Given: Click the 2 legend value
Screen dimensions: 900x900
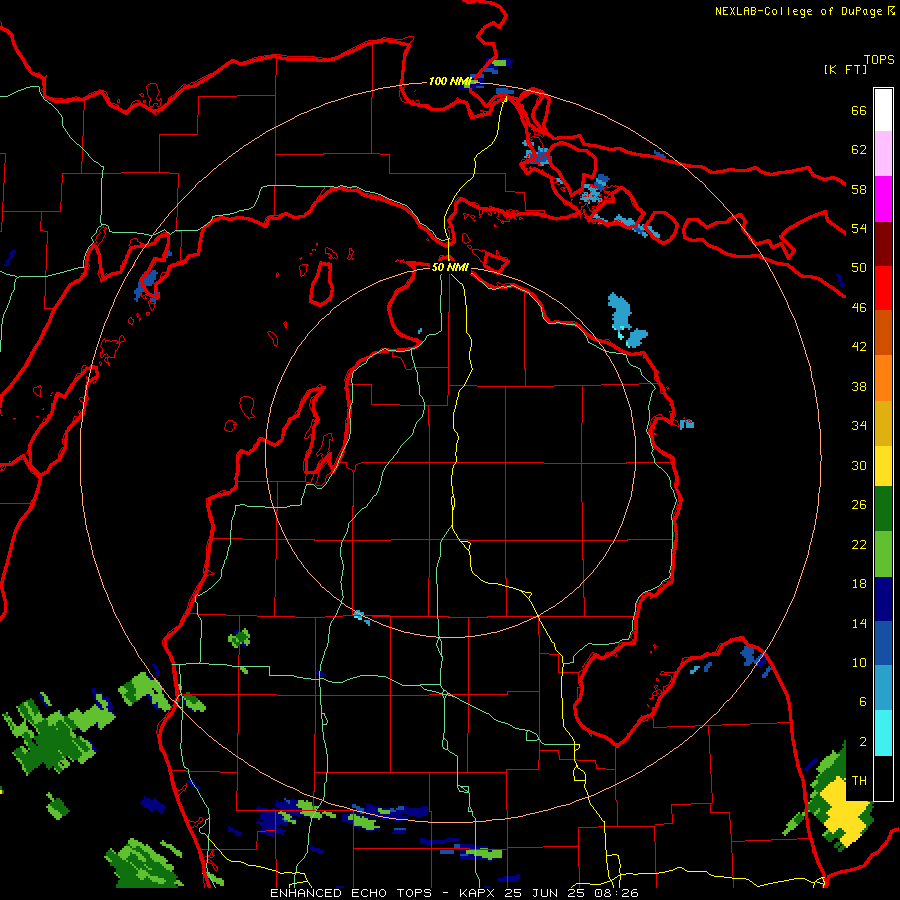Looking at the screenshot, I should point(862,741).
